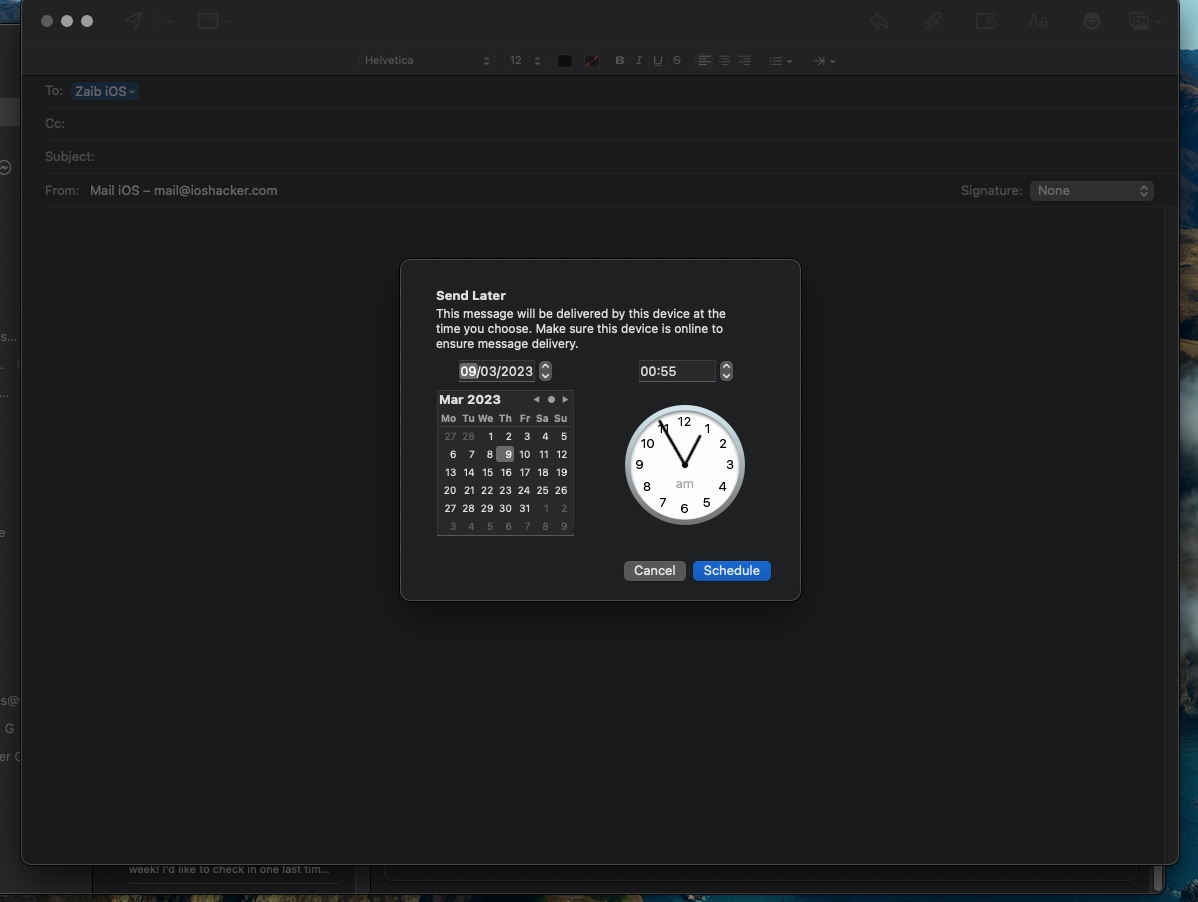This screenshot has height=902, width=1198.
Task: Jump to today with calendar dot
Action: pos(551,399)
